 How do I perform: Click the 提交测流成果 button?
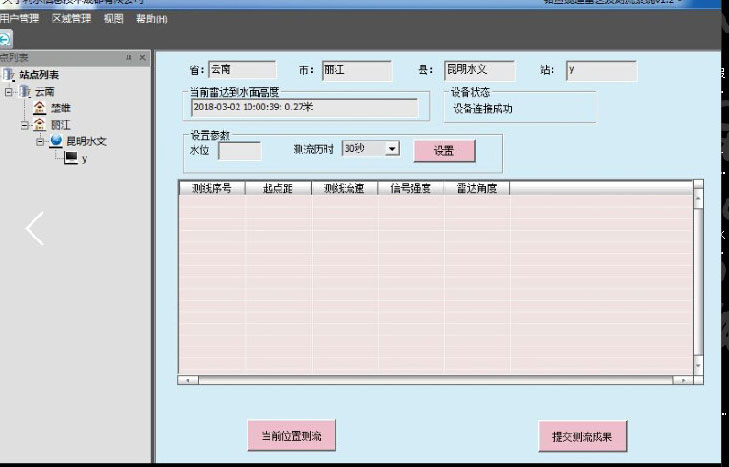coord(583,437)
